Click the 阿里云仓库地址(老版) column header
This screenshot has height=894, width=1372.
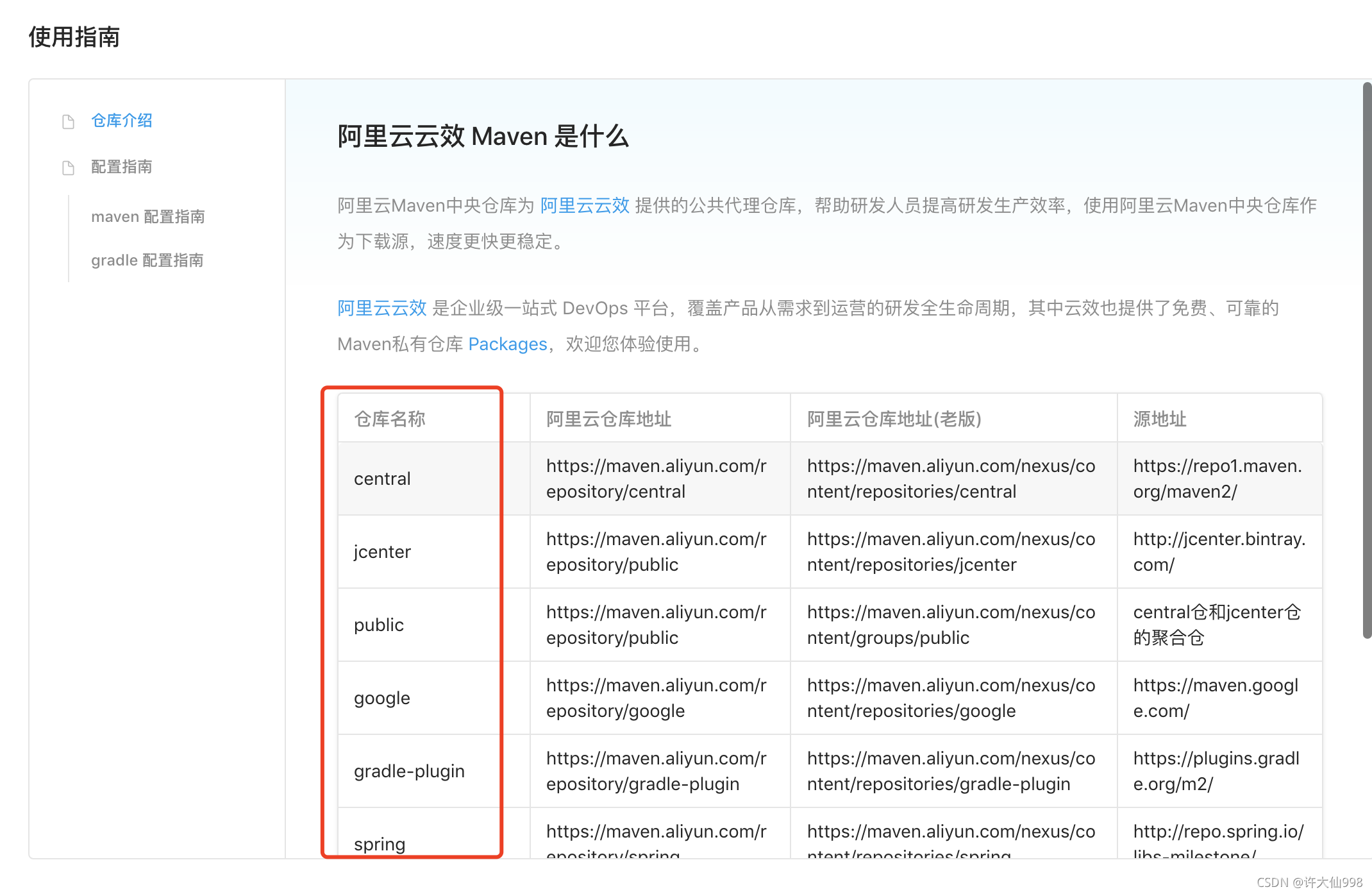pyautogui.click(x=894, y=419)
